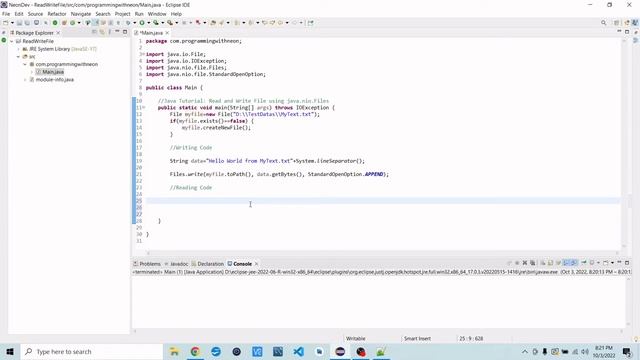640x360 pixels.
Task: Open the Display Selected Console dropdown
Action: tap(598, 263)
